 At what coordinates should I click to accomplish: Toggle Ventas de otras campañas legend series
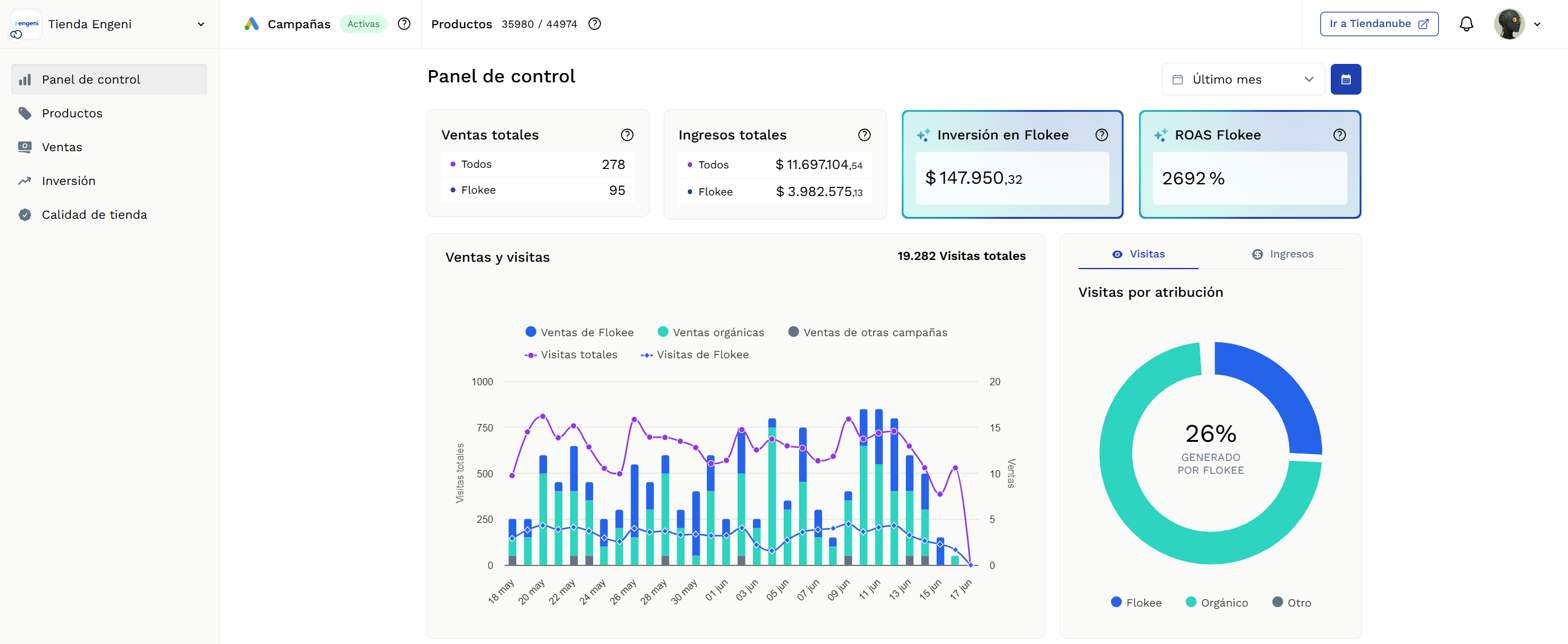(867, 332)
